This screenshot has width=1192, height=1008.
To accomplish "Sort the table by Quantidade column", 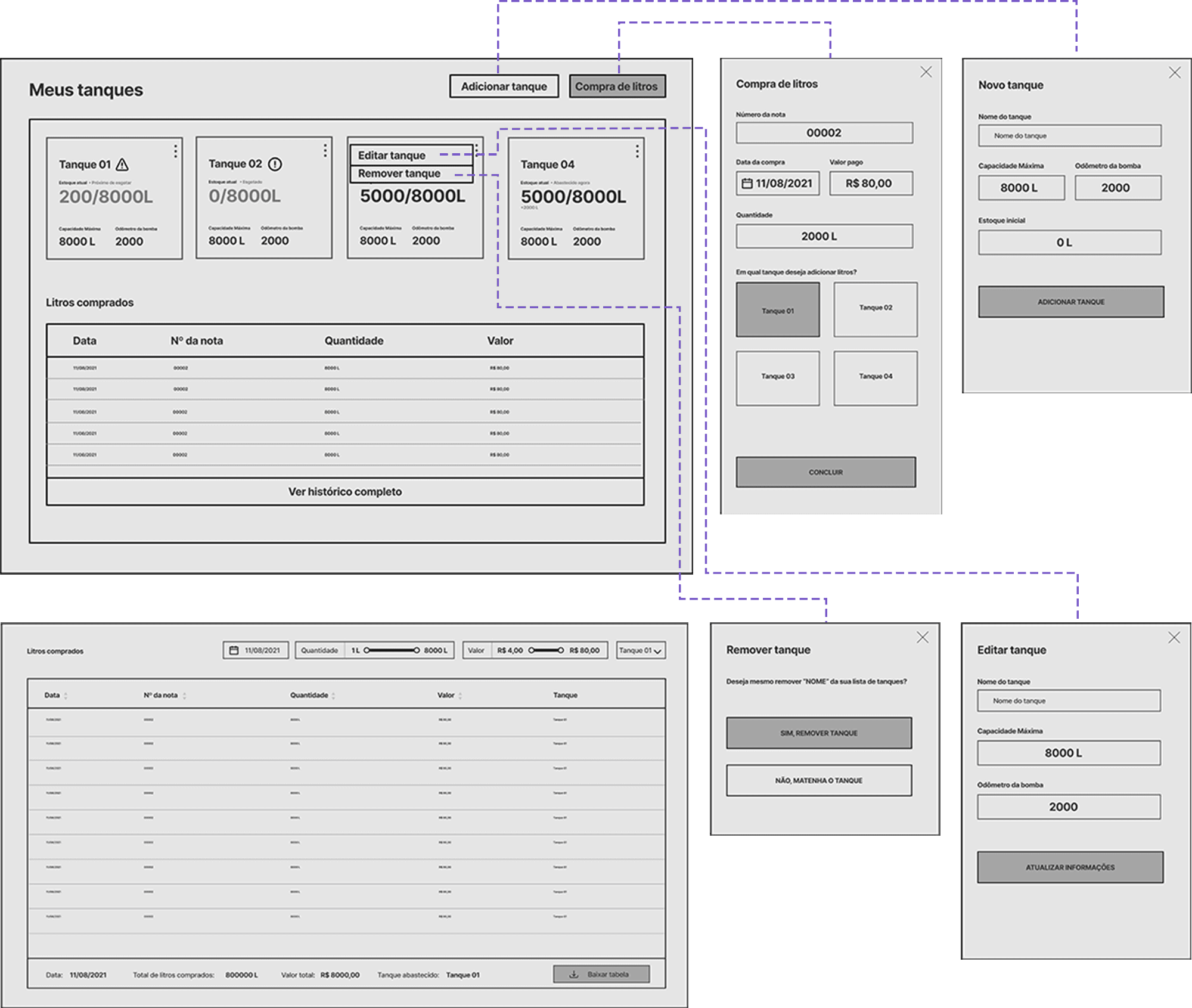I will (x=333, y=696).
